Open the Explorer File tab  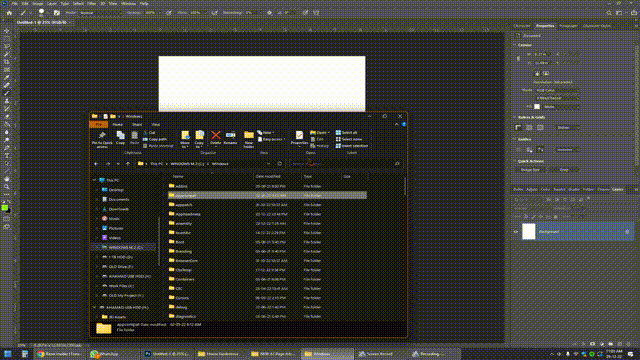(x=98, y=124)
